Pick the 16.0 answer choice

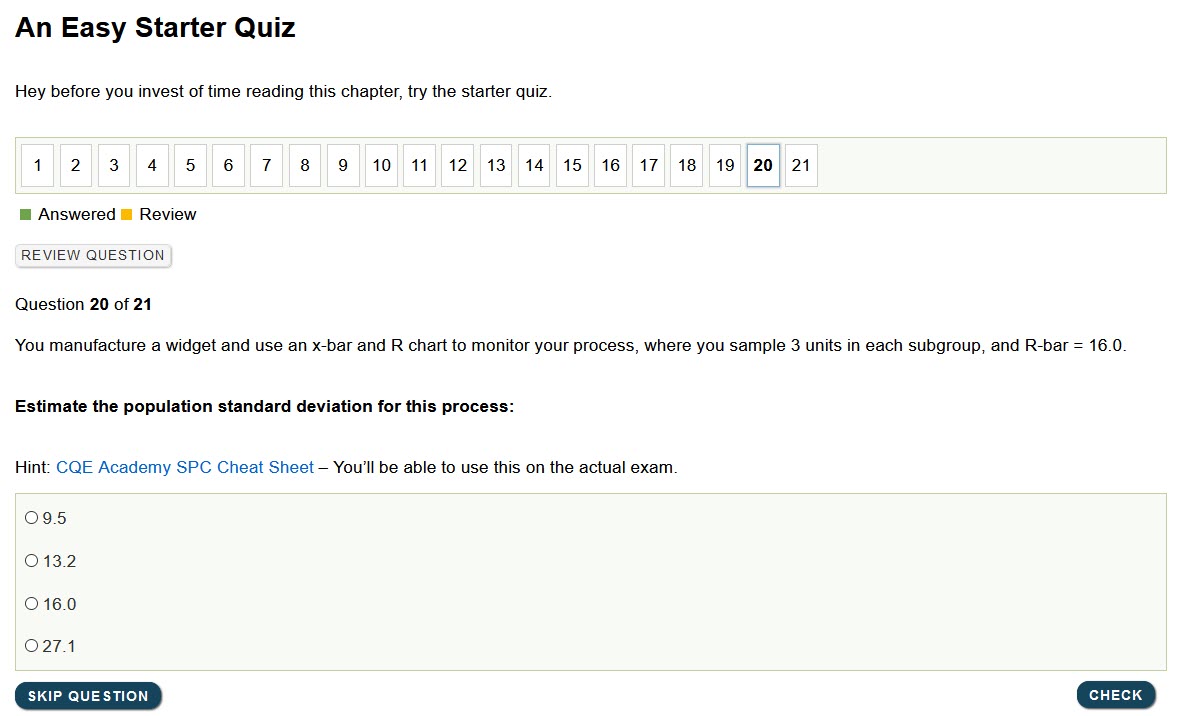[32, 604]
